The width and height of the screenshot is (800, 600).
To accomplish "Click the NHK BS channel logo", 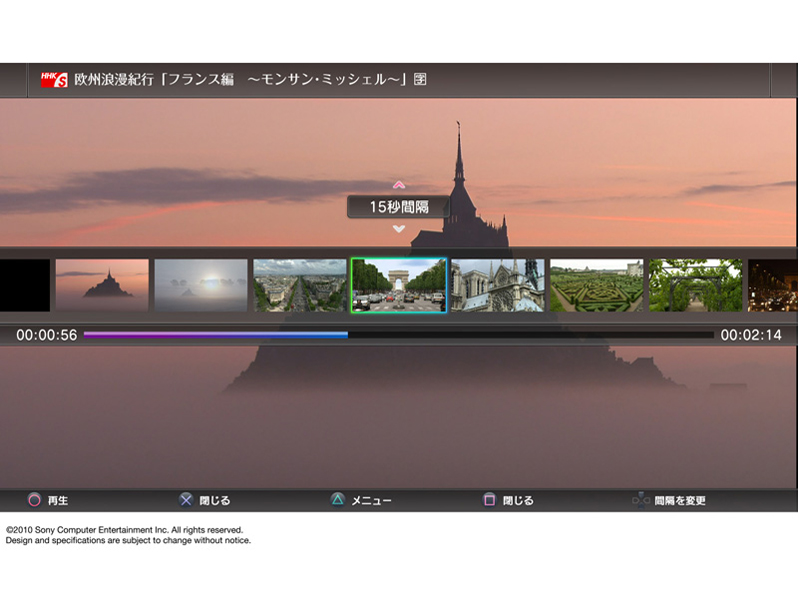I will pyautogui.click(x=54, y=79).
